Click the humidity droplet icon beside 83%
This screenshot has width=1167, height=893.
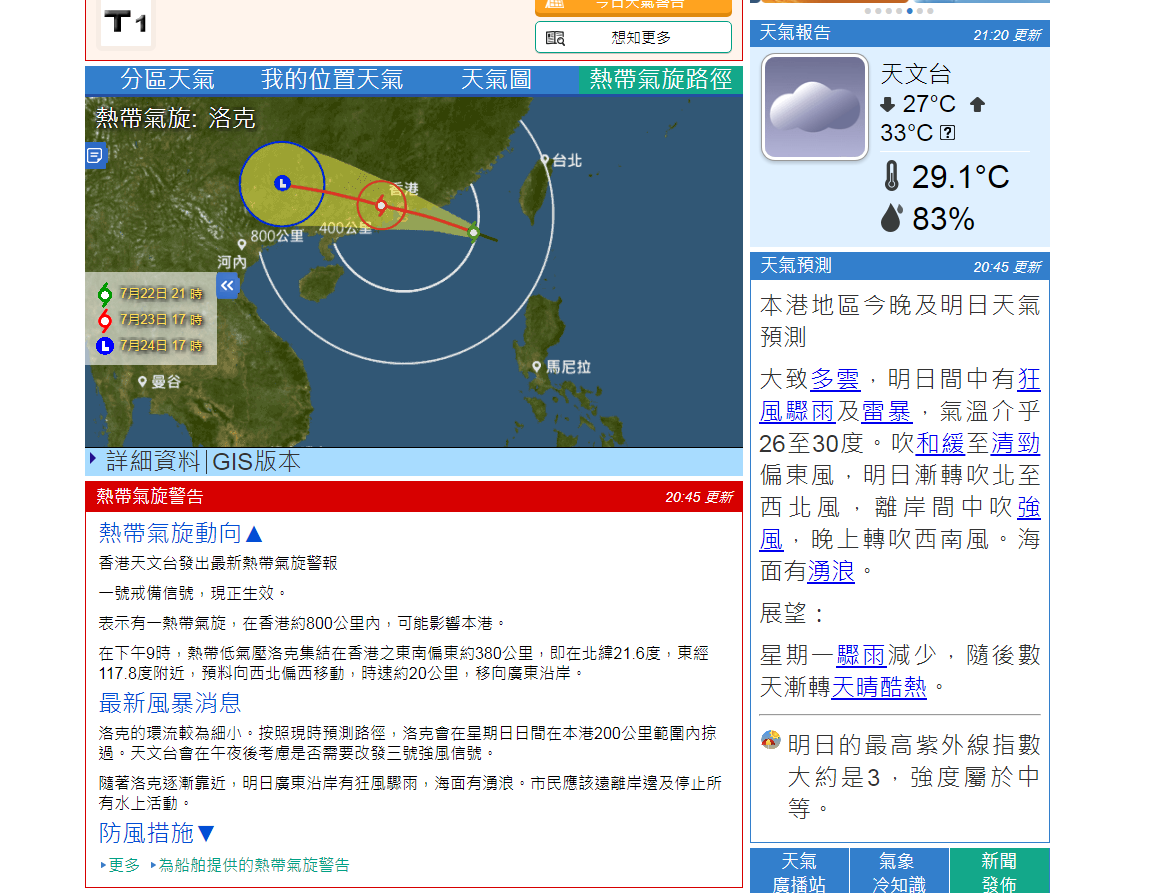click(x=891, y=218)
